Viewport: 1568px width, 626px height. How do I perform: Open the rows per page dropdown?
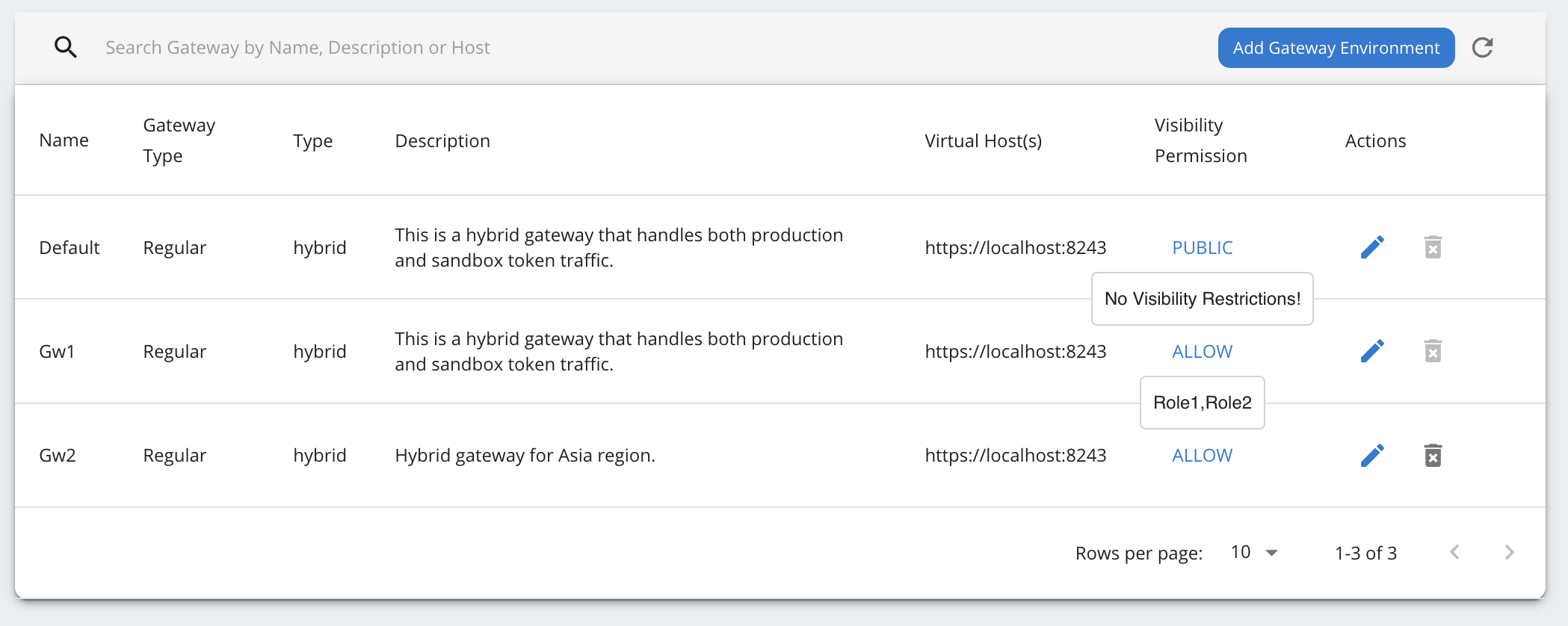(1254, 553)
